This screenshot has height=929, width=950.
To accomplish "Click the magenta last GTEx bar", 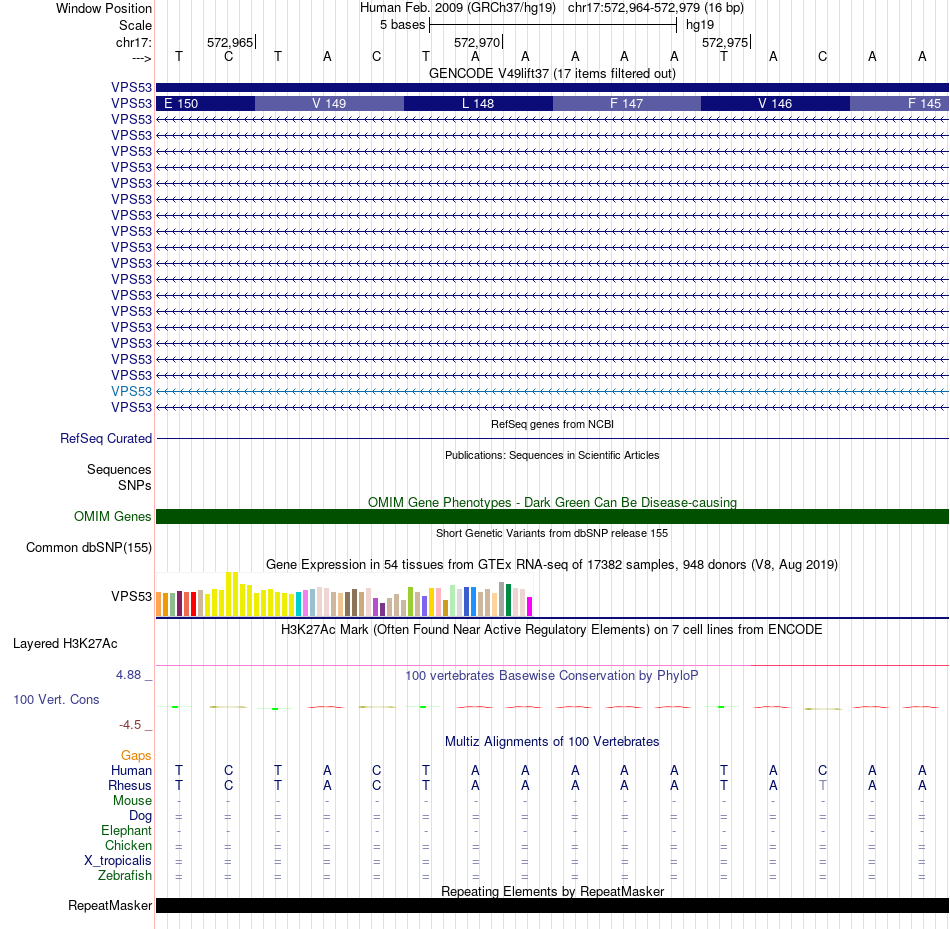I will [x=530, y=607].
